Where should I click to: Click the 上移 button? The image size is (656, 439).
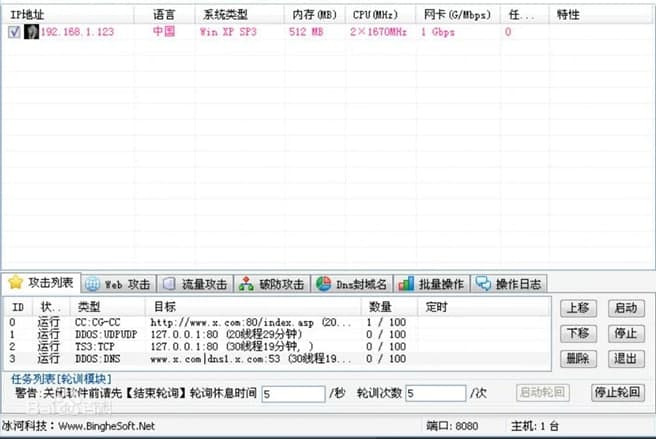[x=578, y=308]
